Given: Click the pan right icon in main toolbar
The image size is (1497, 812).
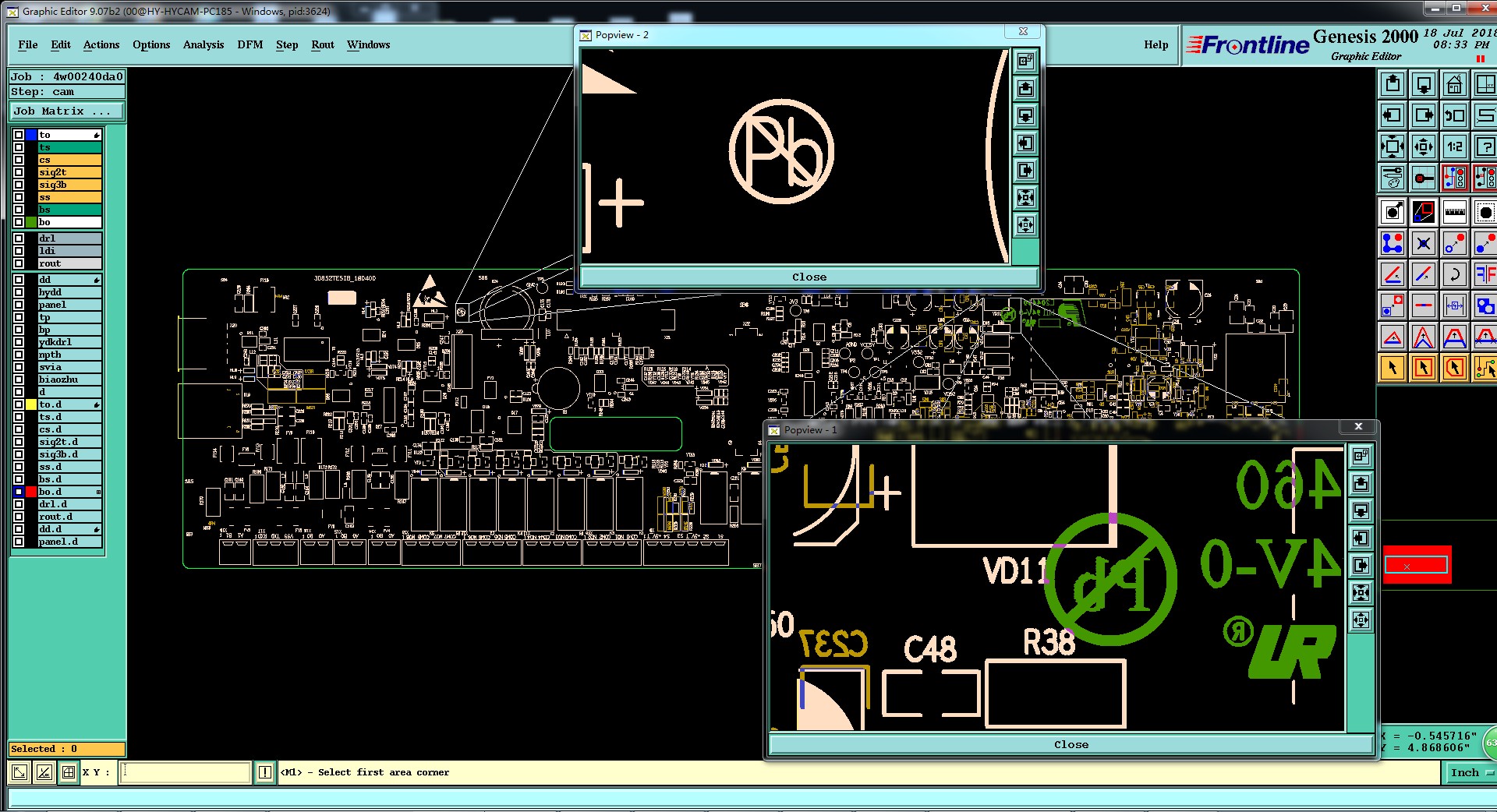Looking at the screenshot, I should pos(1424,115).
